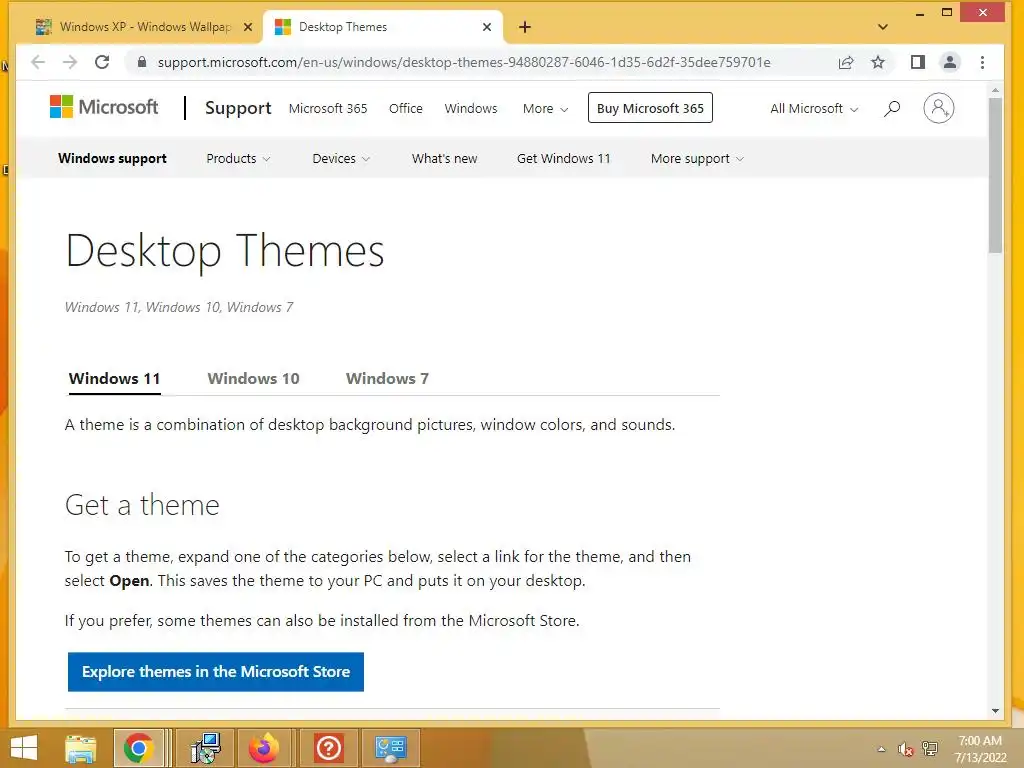Switch to the Windows 10 tab

[x=253, y=379]
